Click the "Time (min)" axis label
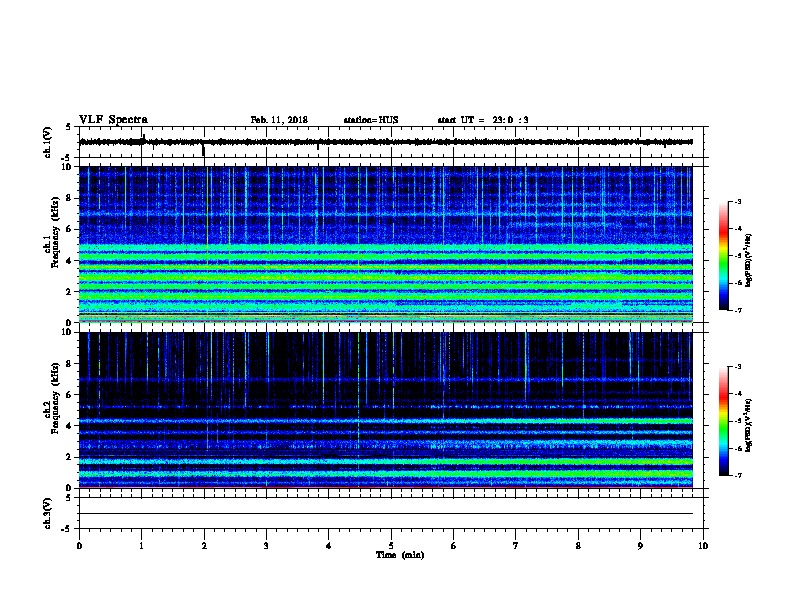The image size is (792, 612). [400, 555]
